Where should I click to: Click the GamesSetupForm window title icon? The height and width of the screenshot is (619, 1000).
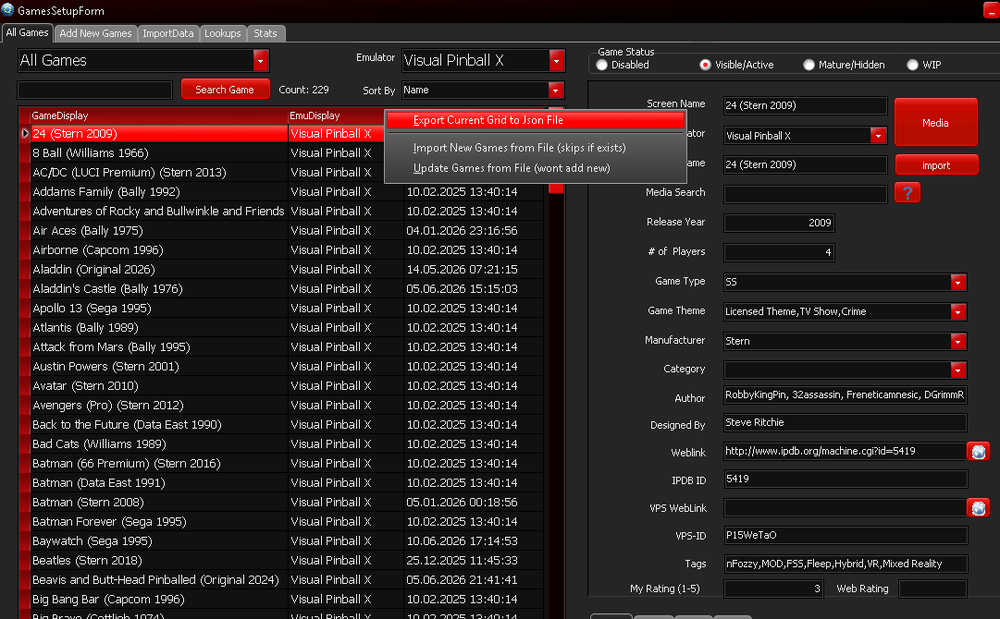[x=8, y=10]
